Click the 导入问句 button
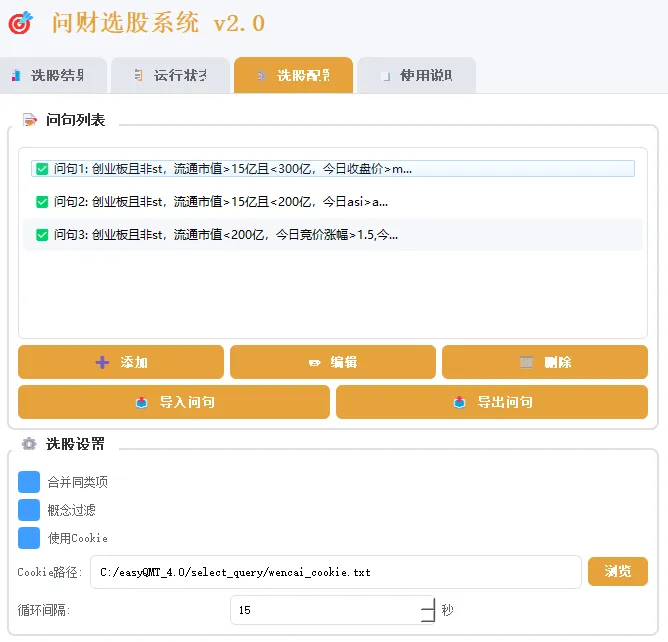This screenshot has height=642, width=668. 174,402
